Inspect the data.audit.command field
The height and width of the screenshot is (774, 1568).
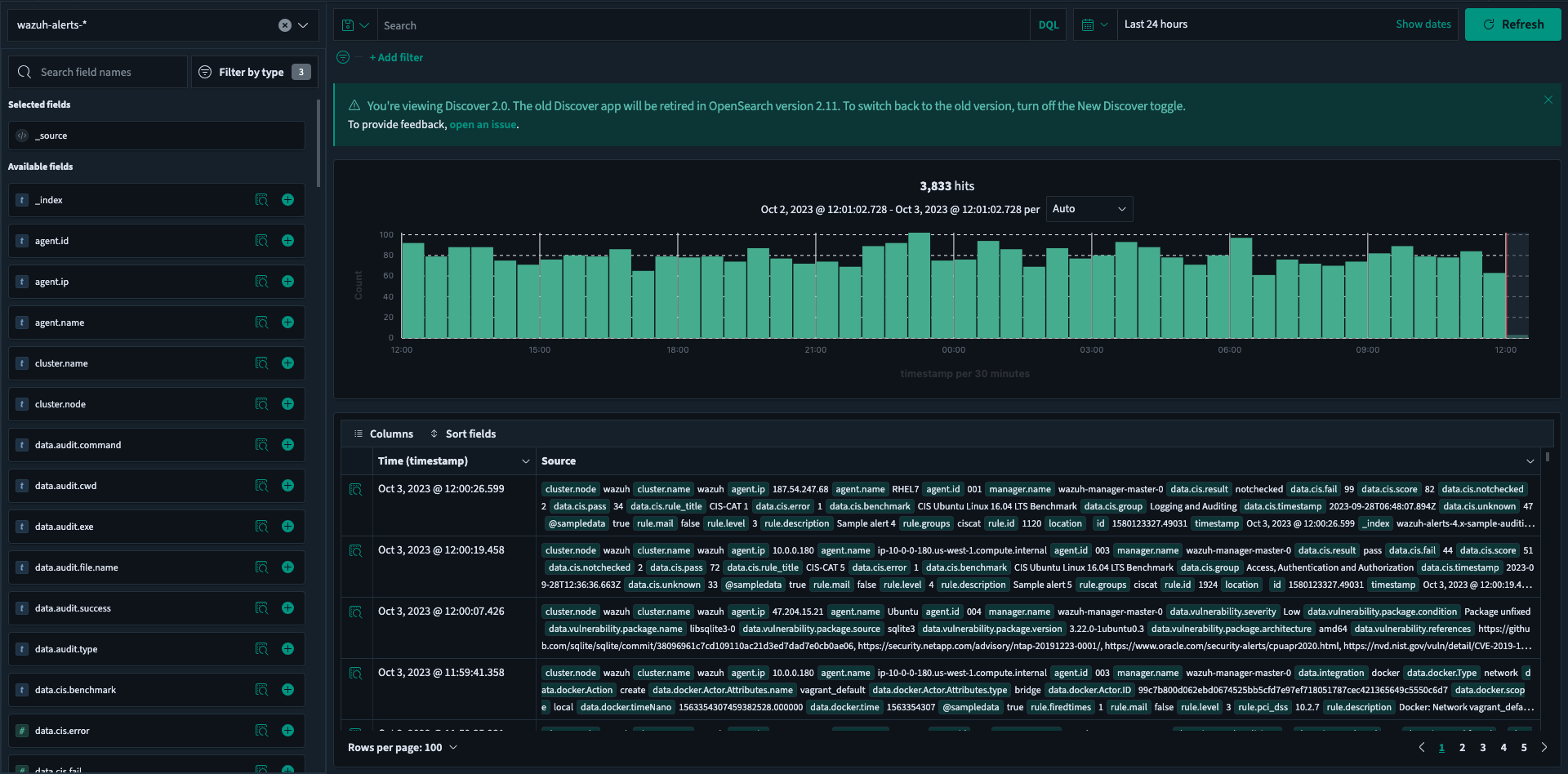pos(261,444)
